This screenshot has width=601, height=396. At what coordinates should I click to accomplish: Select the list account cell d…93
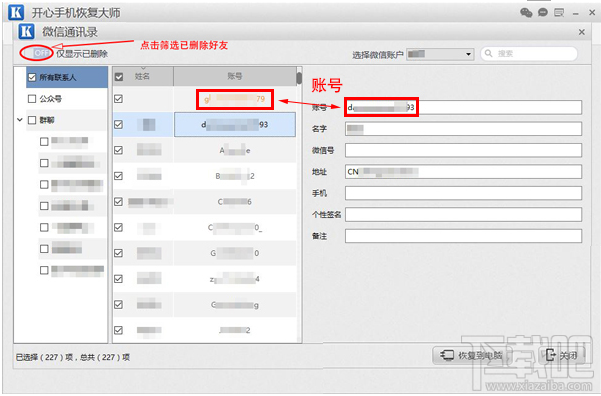pyautogui.click(x=235, y=125)
